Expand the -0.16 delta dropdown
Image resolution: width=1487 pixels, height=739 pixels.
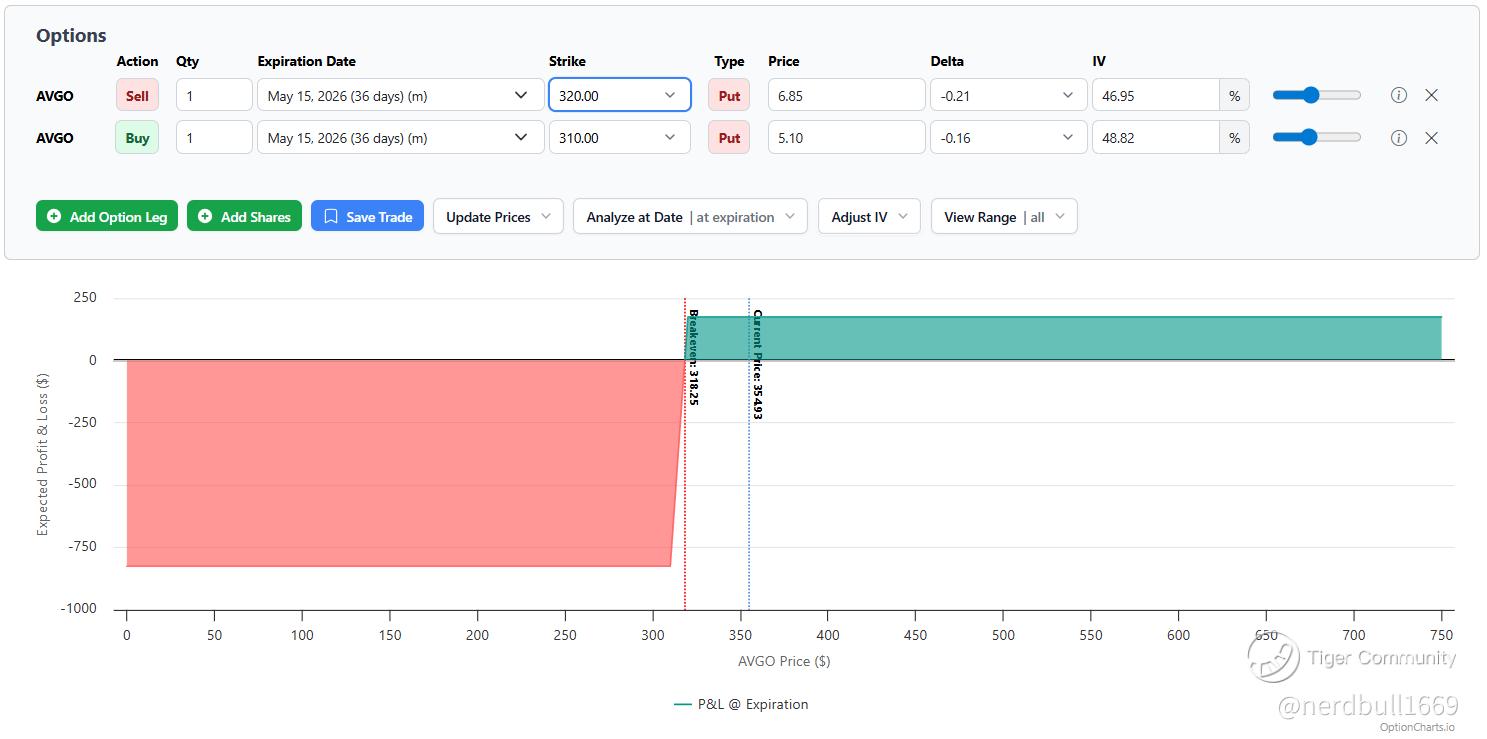pos(1008,138)
